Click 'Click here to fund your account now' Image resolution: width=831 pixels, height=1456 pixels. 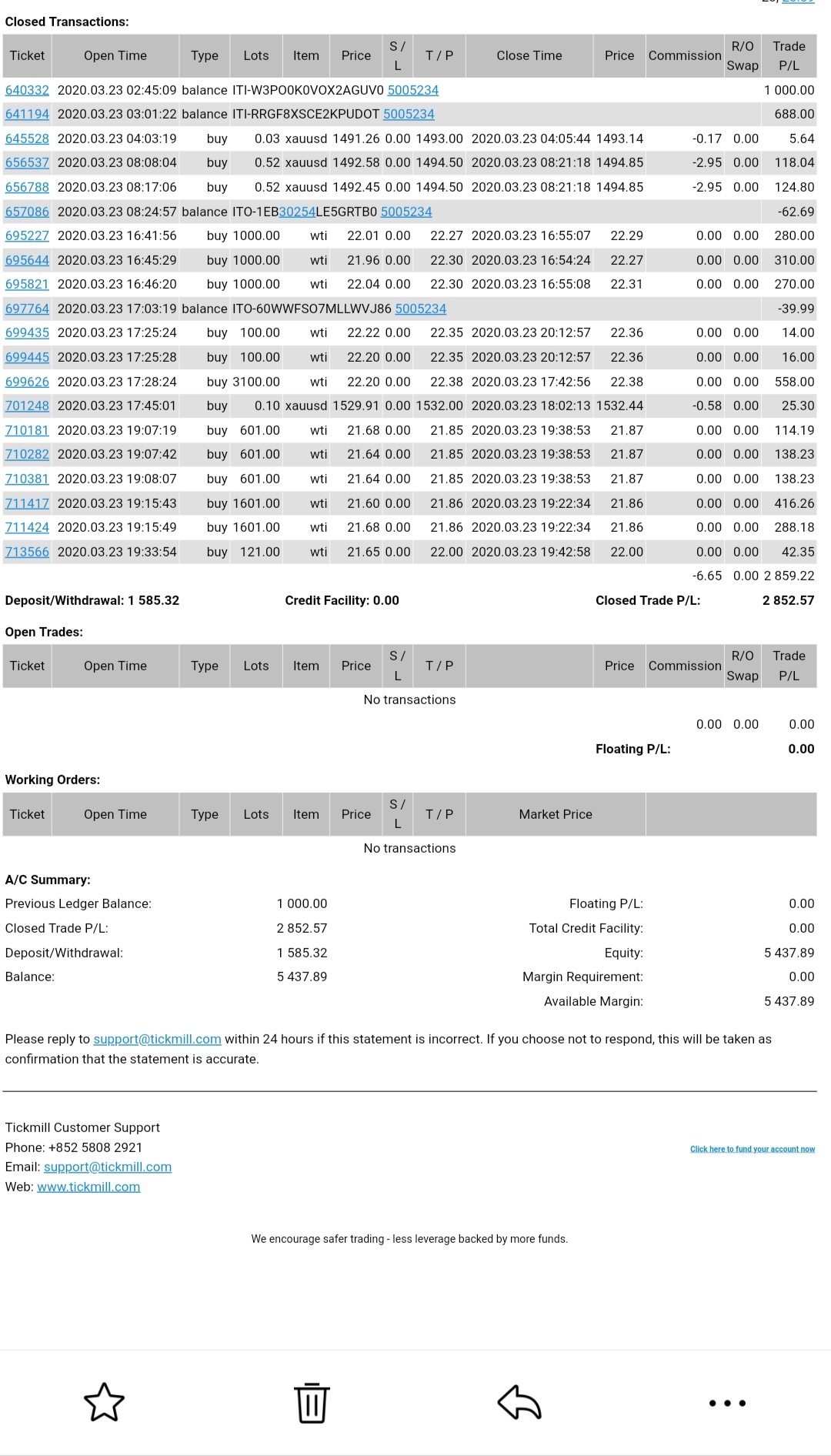click(x=753, y=1149)
